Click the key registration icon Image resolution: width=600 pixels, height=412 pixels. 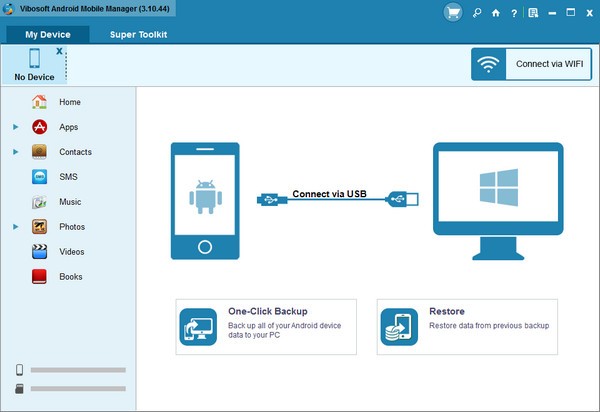click(x=477, y=13)
